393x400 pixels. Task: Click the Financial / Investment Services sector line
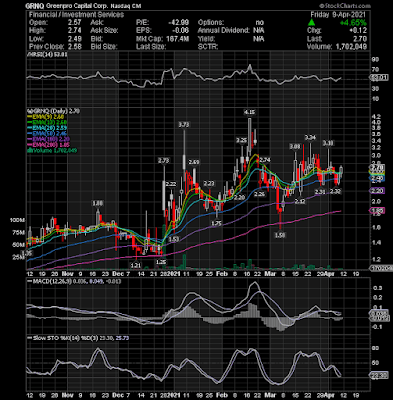(76, 15)
